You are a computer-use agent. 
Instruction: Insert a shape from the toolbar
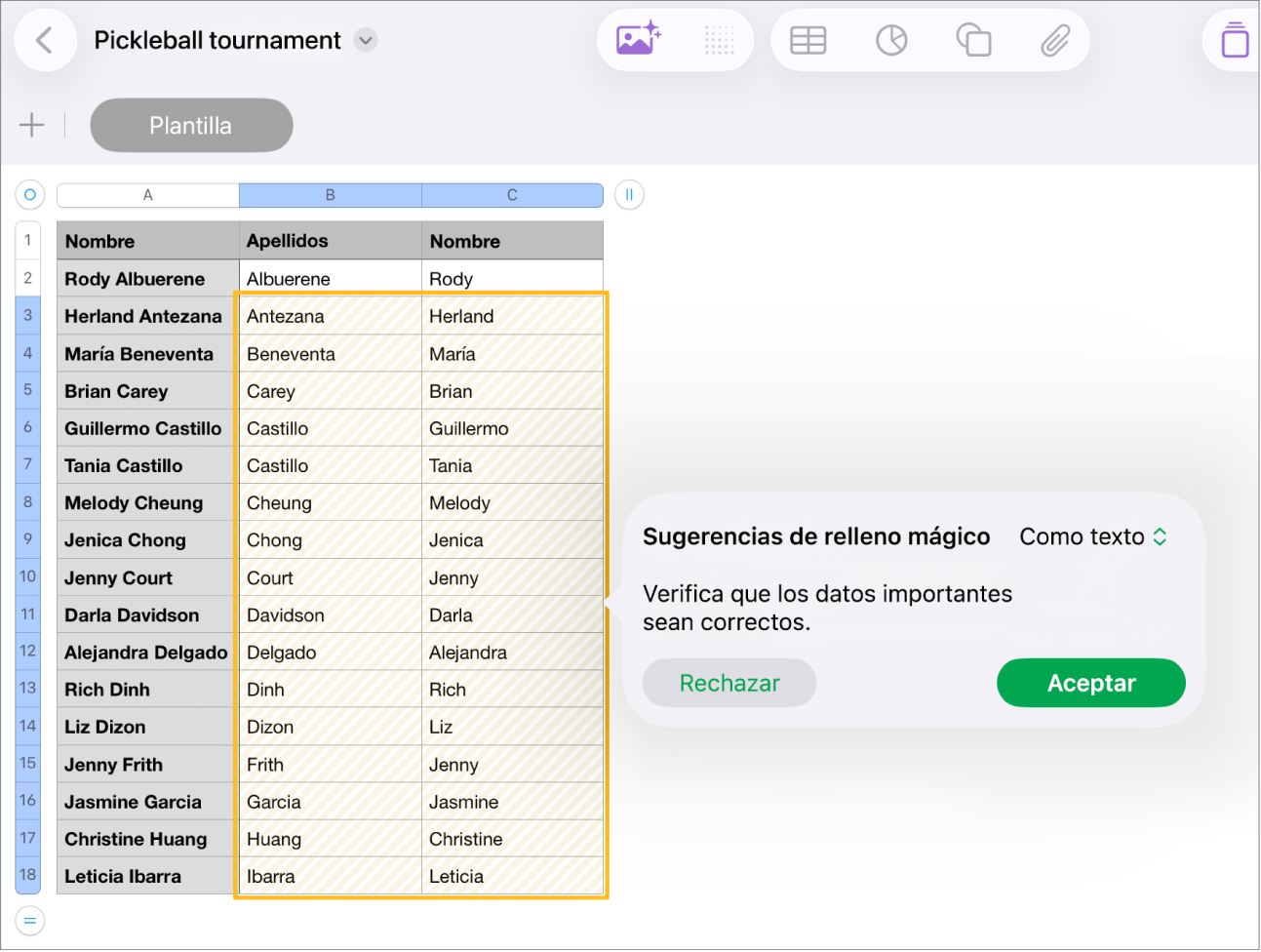tap(973, 40)
